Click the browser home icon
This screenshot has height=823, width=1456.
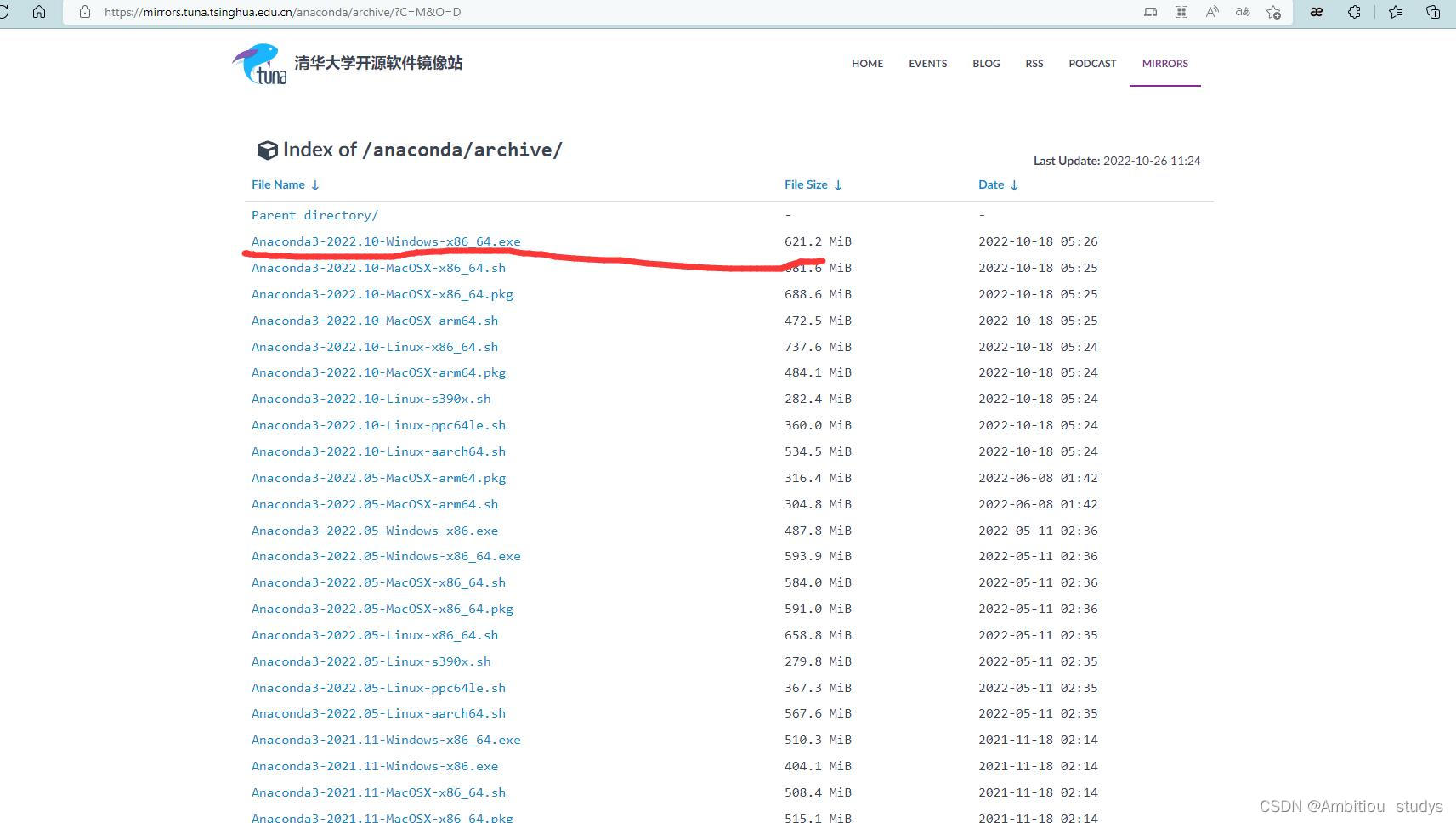[39, 12]
